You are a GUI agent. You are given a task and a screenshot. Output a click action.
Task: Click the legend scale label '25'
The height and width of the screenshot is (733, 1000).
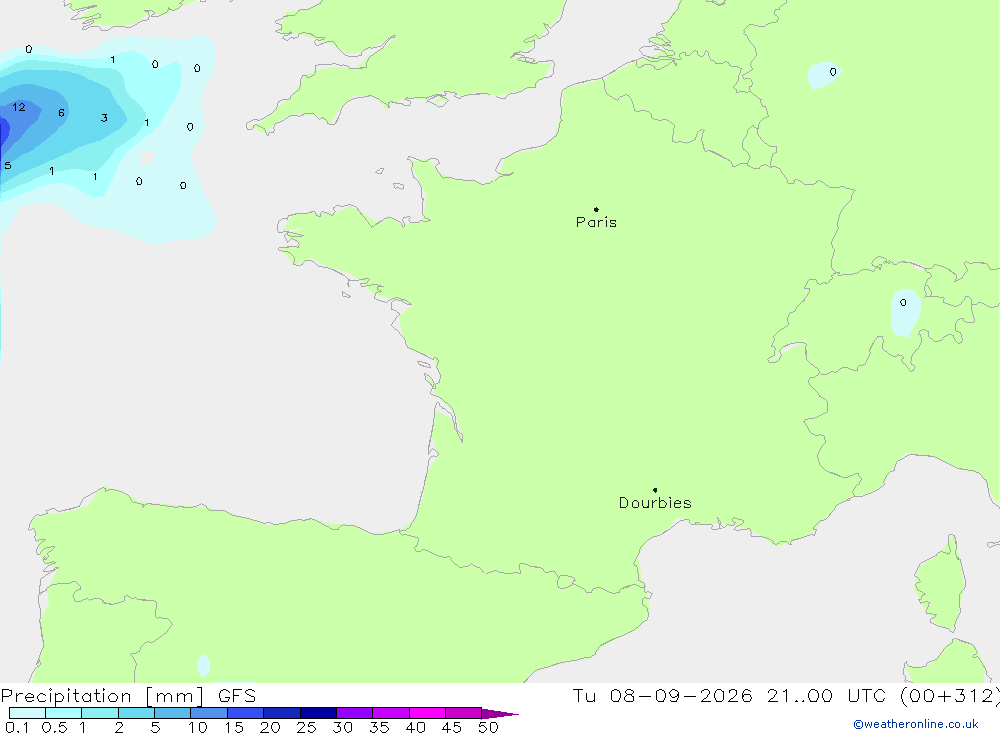(306, 727)
